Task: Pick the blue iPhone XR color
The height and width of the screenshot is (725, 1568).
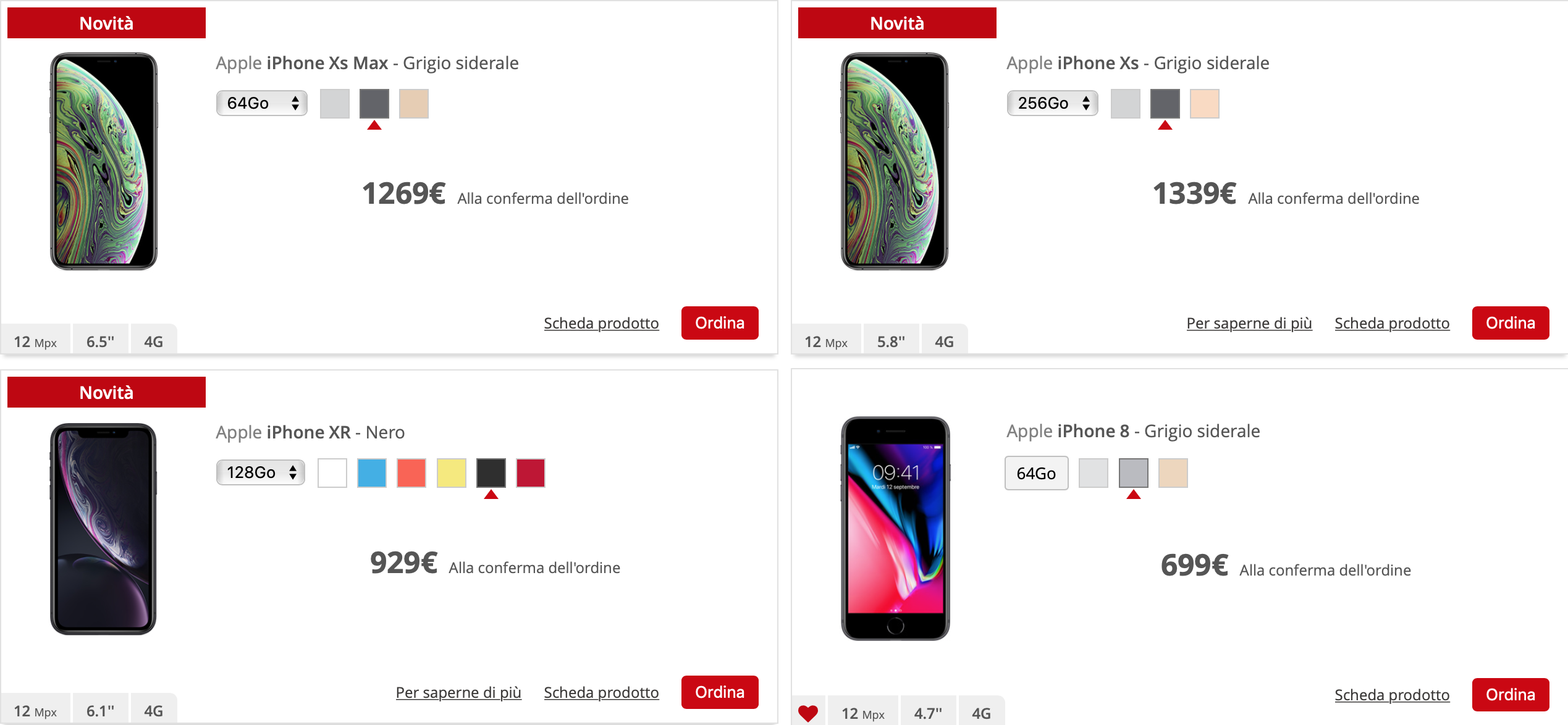Action: (x=372, y=472)
